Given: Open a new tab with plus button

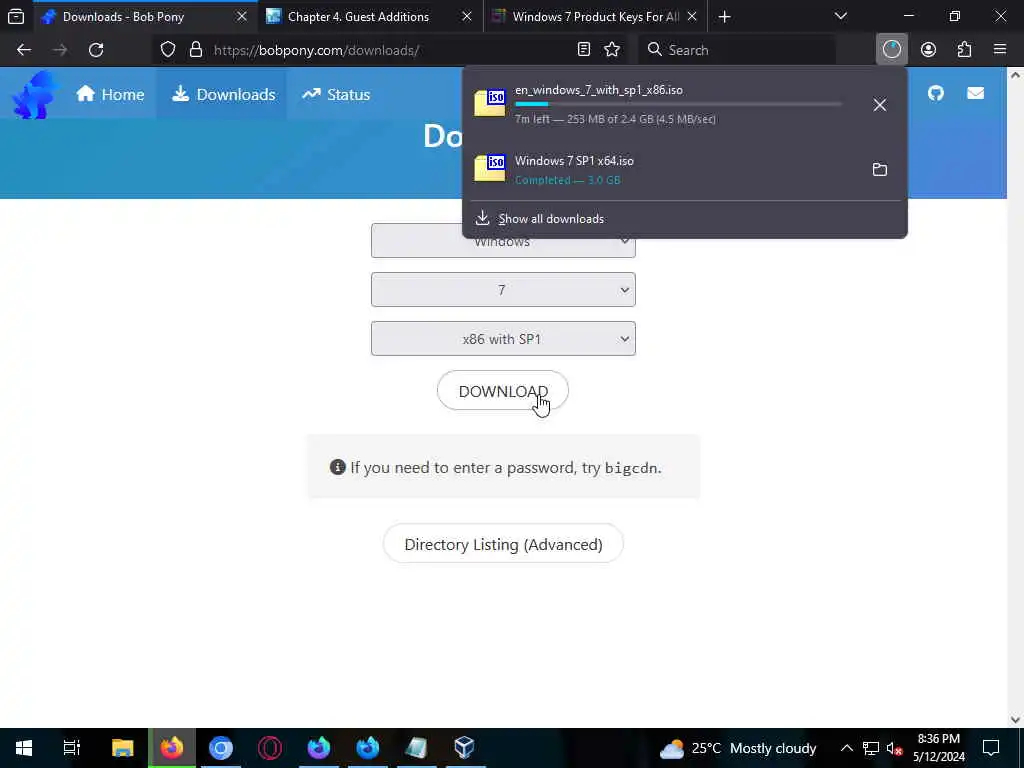Looking at the screenshot, I should pyautogui.click(x=724, y=16).
